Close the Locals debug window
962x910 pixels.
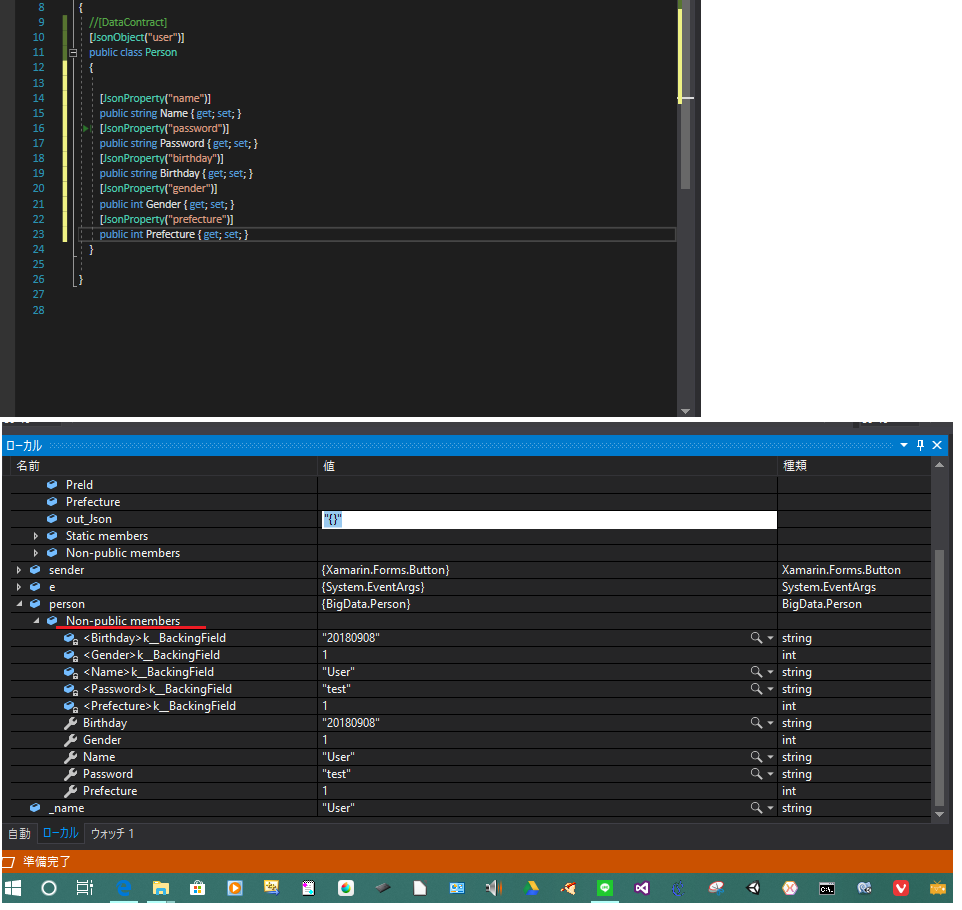click(936, 445)
